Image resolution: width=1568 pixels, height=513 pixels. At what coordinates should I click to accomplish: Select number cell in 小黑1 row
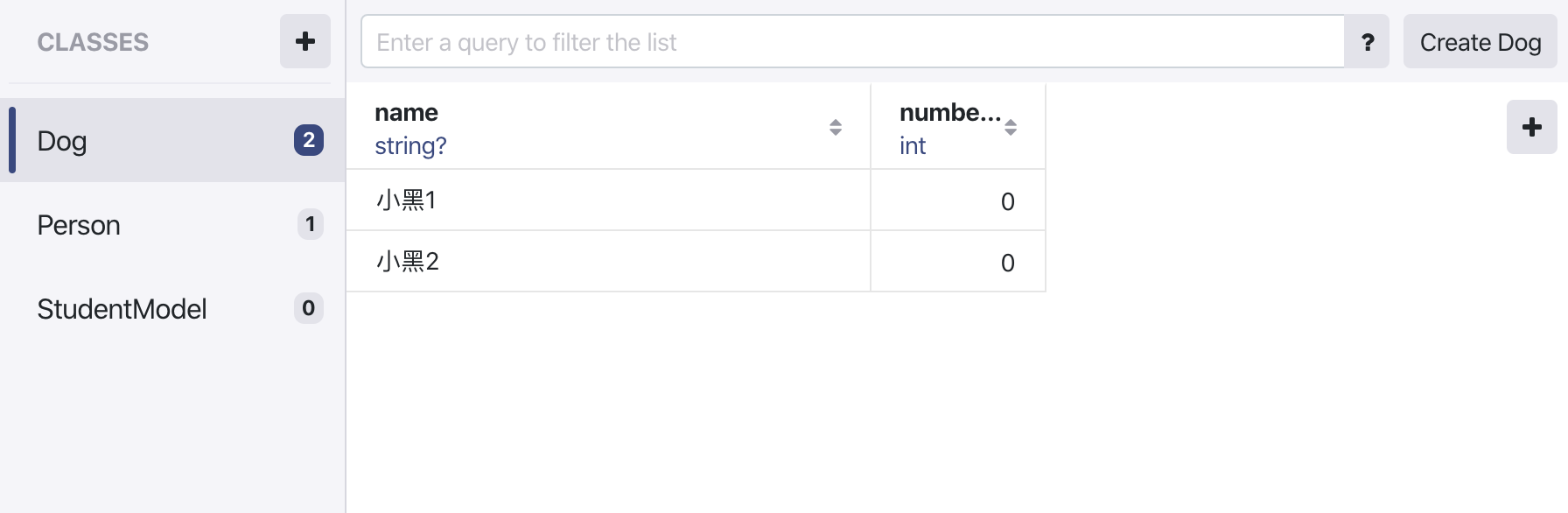pos(958,200)
